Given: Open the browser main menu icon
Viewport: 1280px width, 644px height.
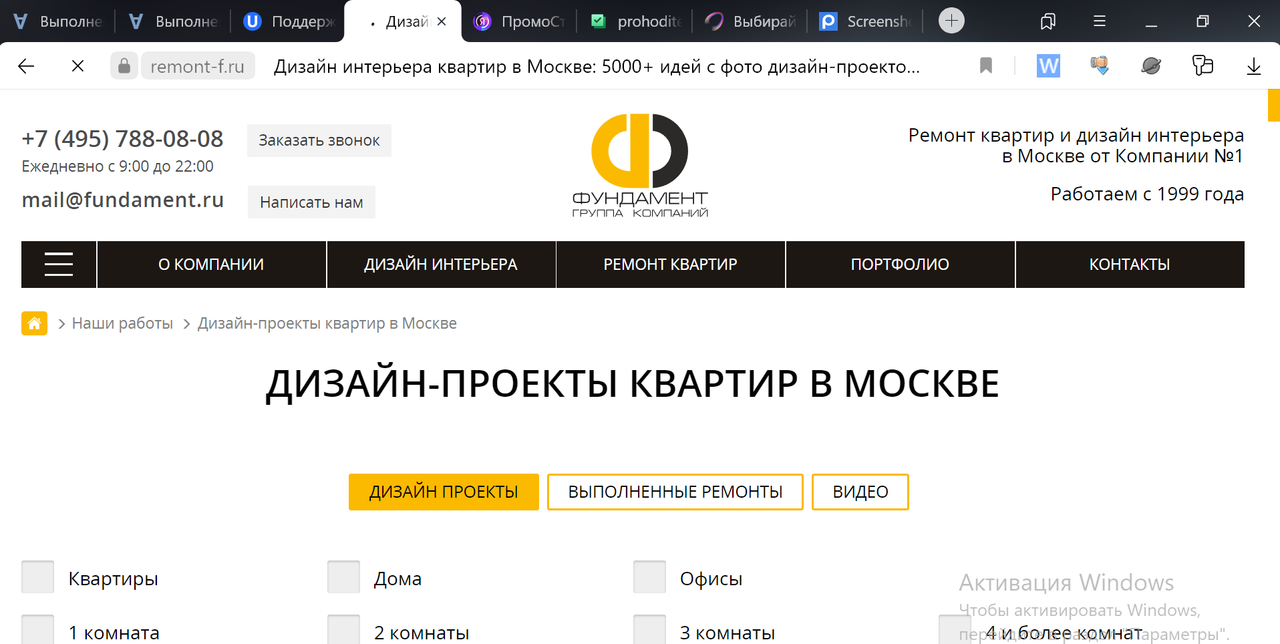Looking at the screenshot, I should pos(1100,21).
